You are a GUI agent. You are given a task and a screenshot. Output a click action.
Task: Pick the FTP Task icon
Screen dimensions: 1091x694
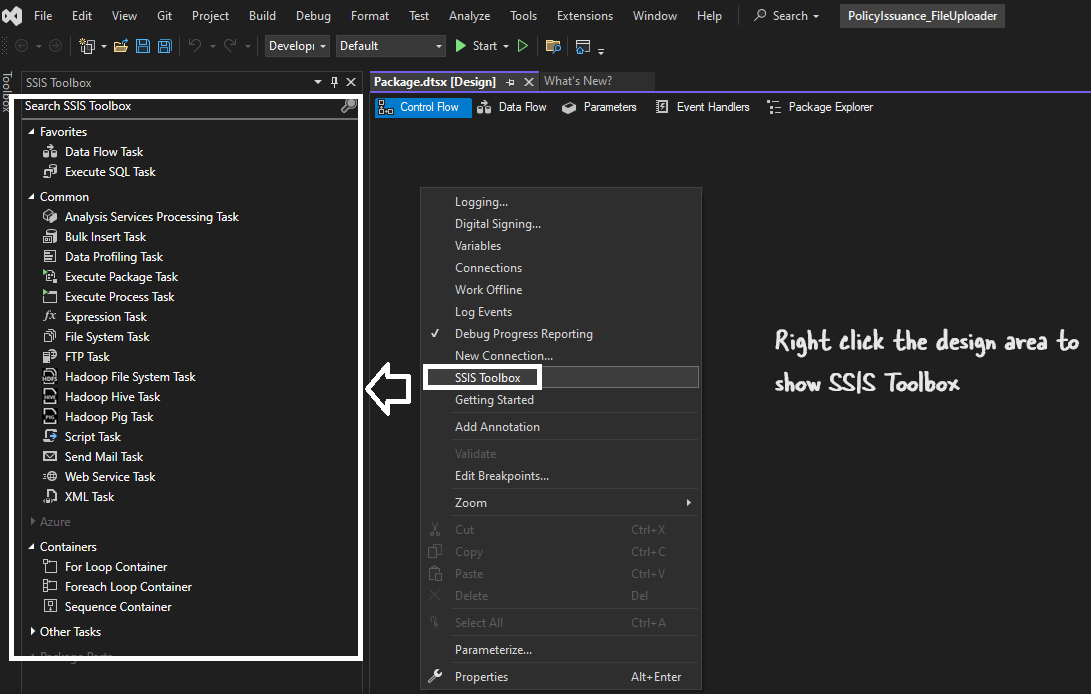(50, 356)
